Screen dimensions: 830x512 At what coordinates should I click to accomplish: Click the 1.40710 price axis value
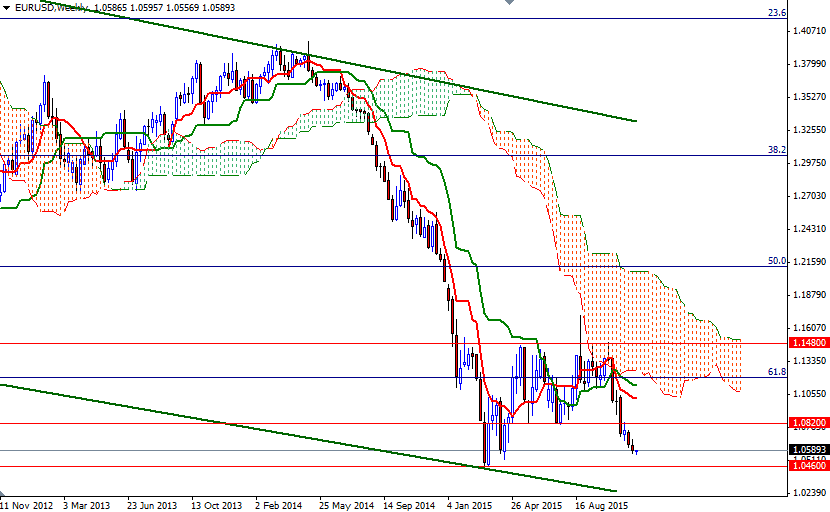pos(809,31)
